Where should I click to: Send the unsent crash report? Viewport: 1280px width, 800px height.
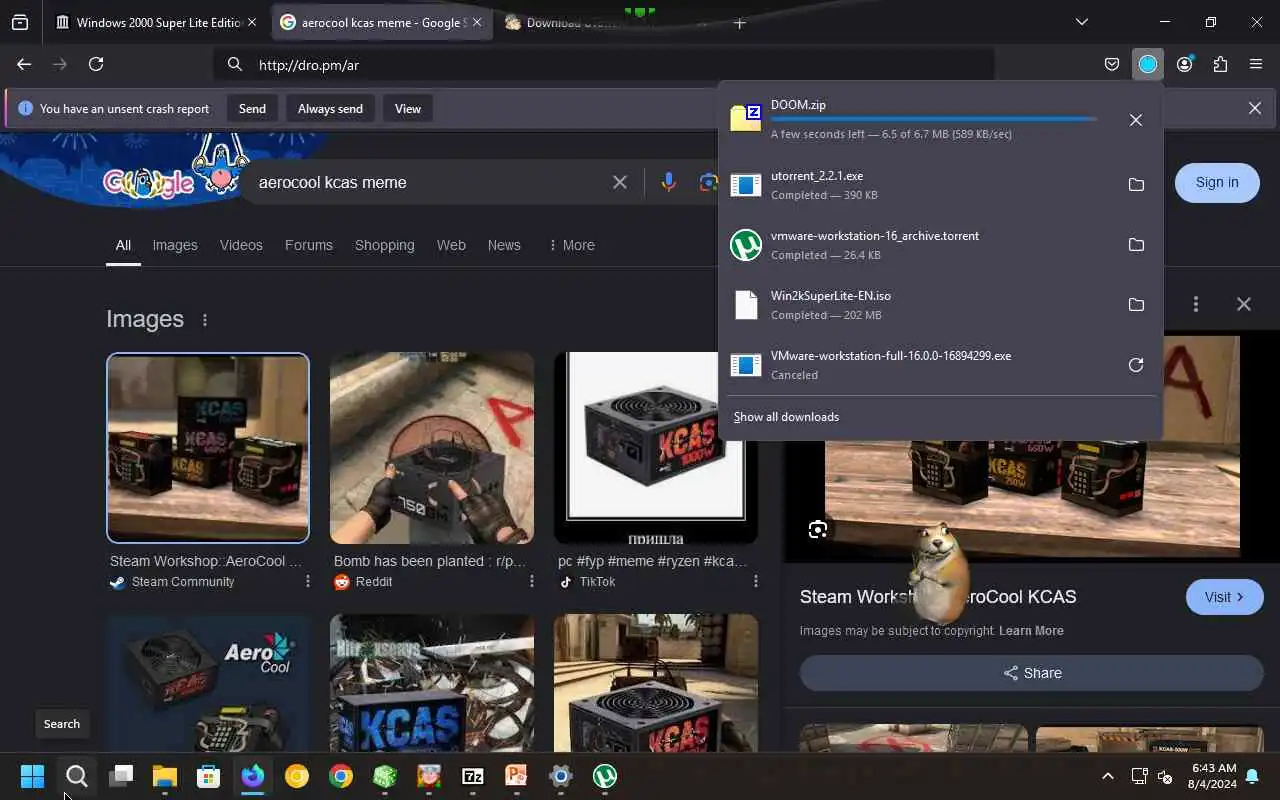(x=252, y=108)
